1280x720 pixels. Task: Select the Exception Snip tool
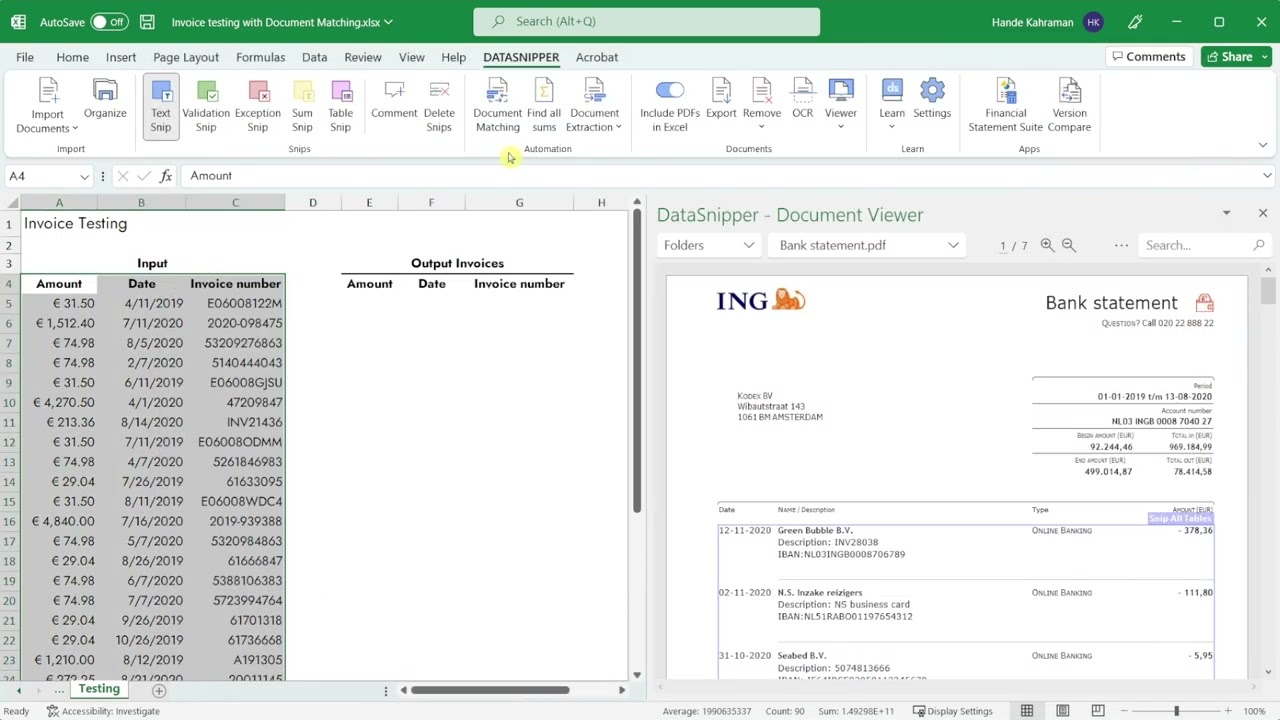[258, 106]
